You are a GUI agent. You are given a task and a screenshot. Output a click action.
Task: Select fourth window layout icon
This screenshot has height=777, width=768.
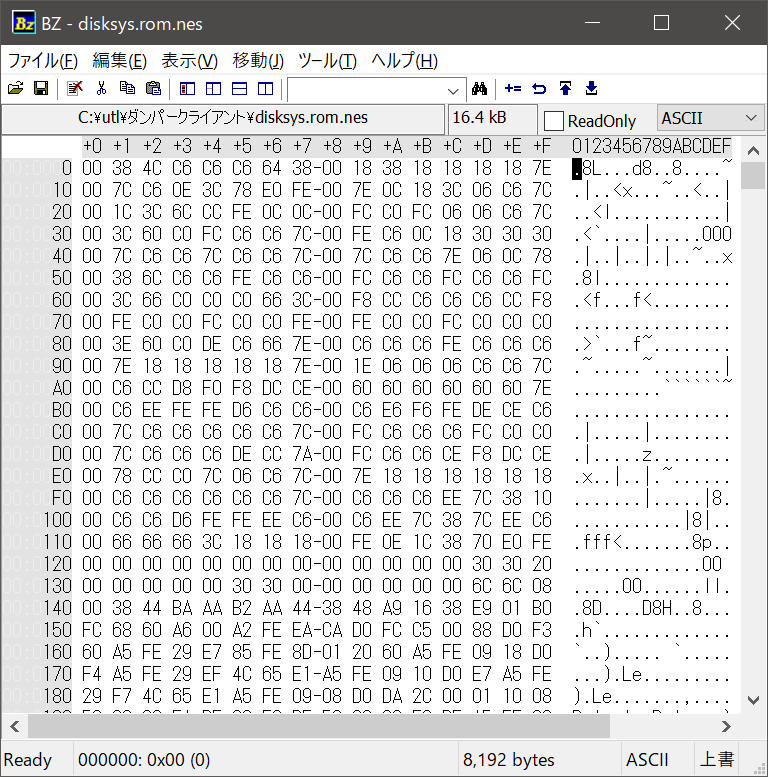[x=266, y=89]
